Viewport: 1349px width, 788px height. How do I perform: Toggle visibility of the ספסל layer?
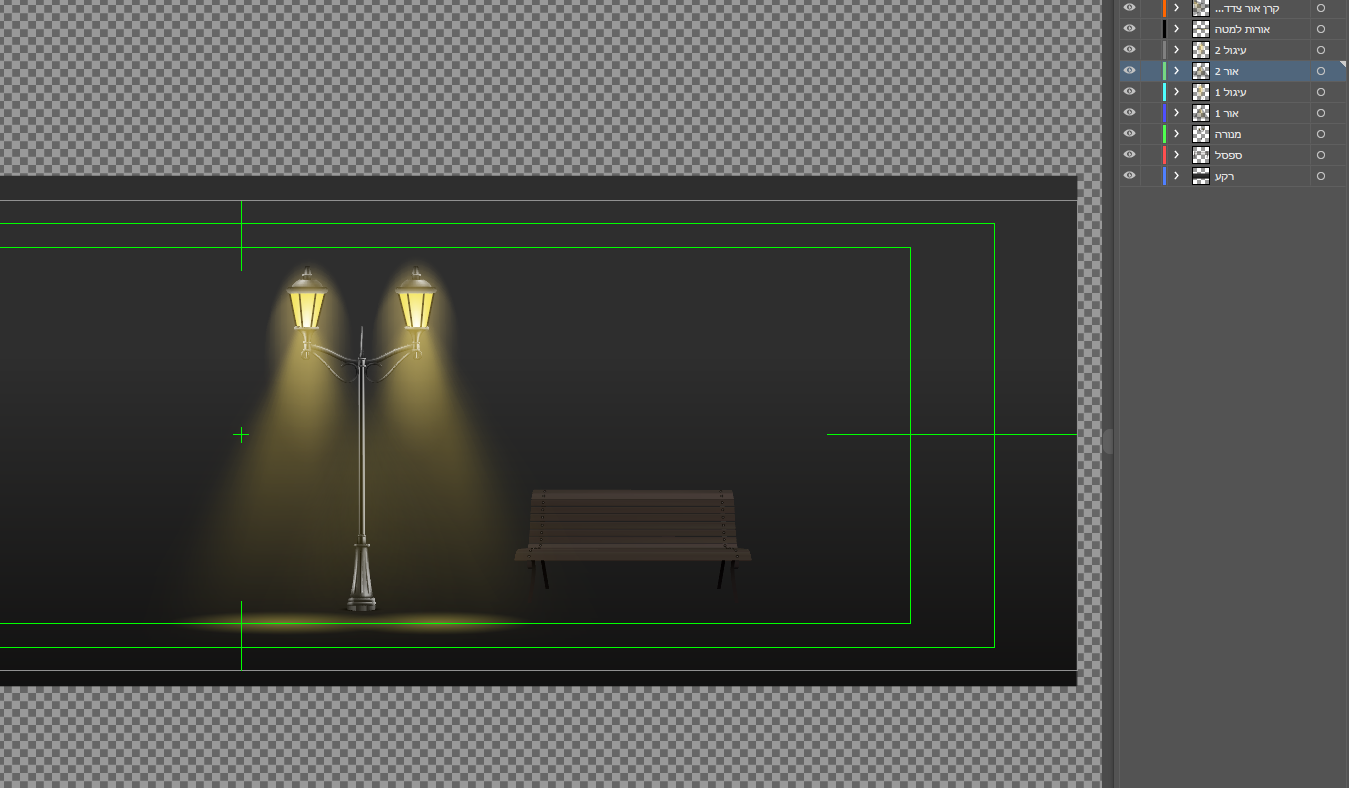1129,155
